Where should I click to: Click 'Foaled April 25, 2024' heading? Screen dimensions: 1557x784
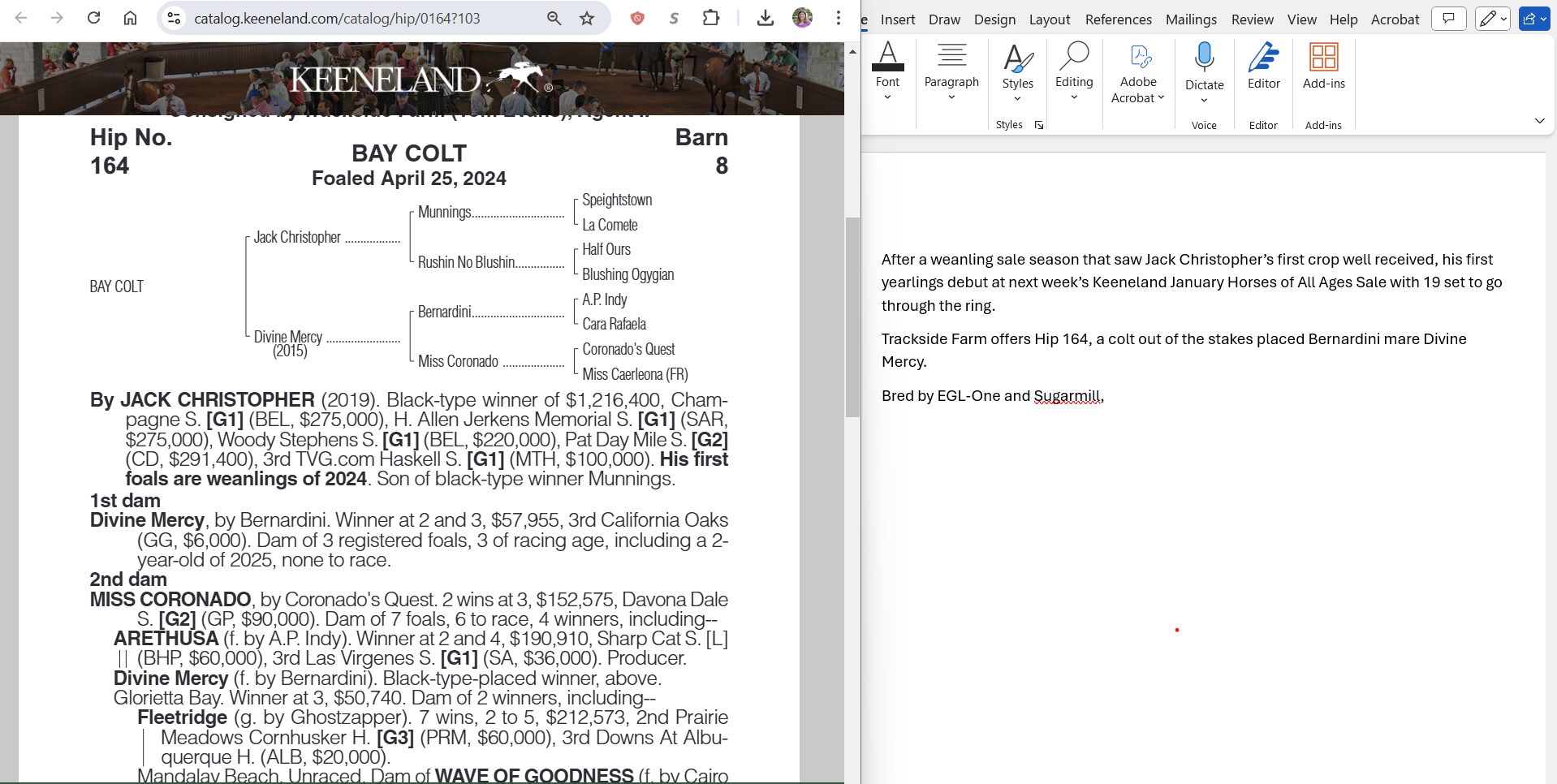[x=408, y=179]
